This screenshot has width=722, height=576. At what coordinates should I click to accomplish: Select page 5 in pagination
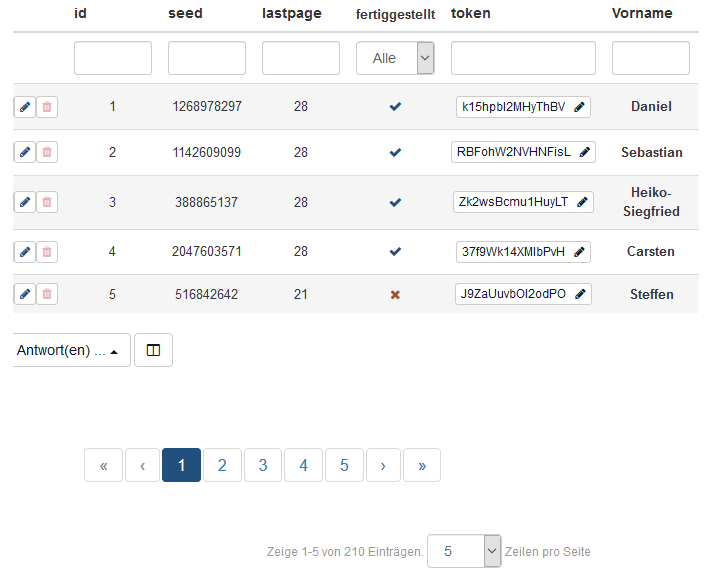(x=344, y=465)
